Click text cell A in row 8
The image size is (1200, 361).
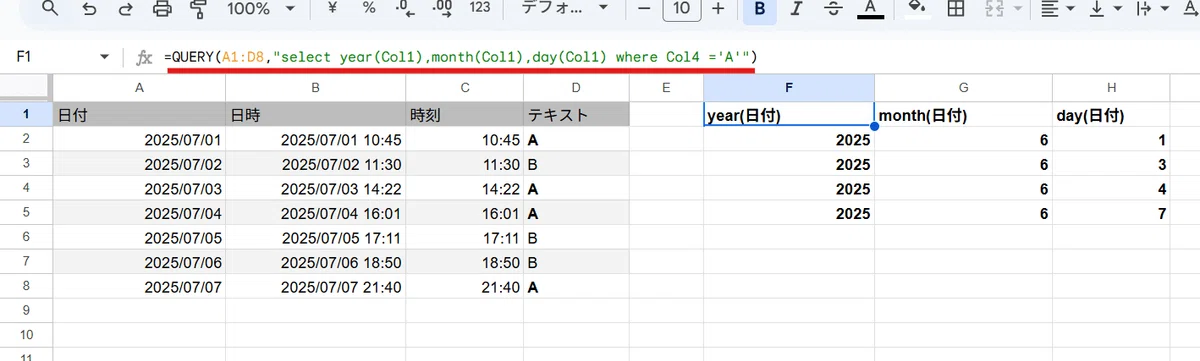(576, 286)
